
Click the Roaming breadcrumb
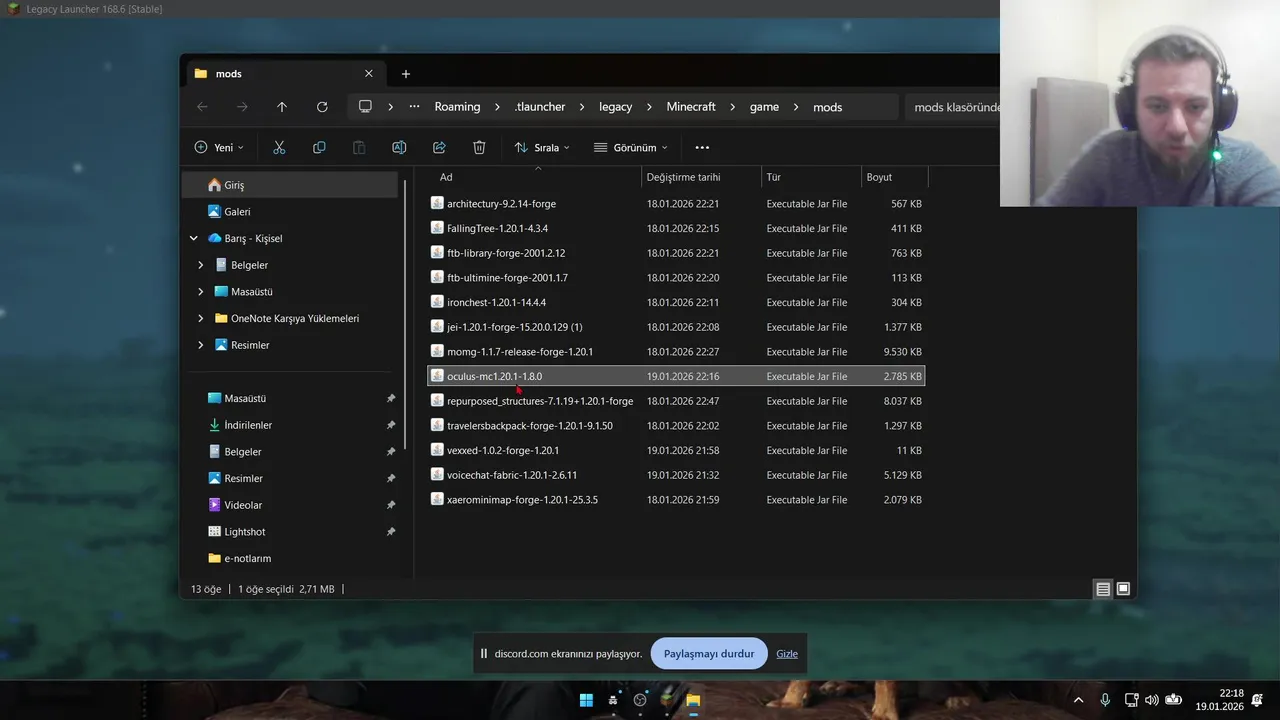(457, 107)
